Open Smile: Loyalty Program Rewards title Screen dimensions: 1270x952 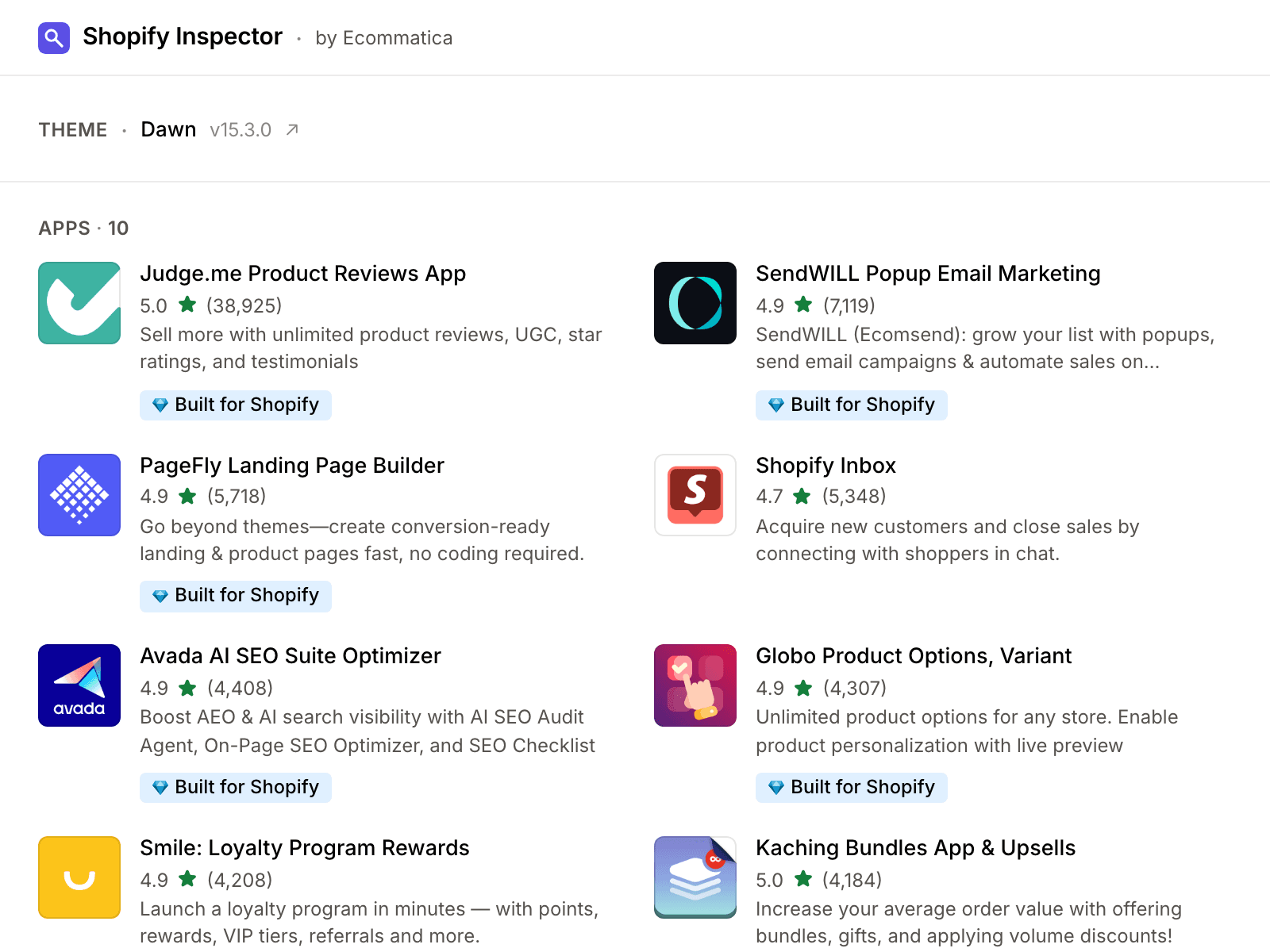305,848
